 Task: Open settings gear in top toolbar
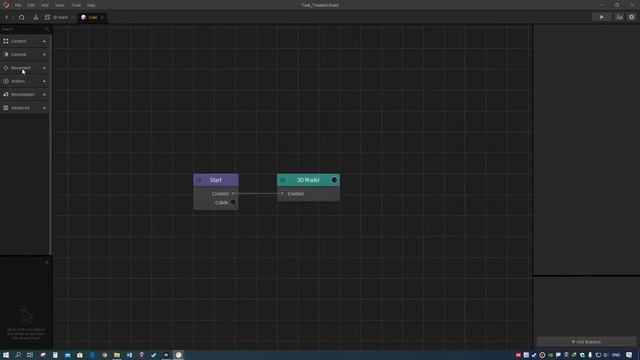pyautogui.click(x=631, y=17)
